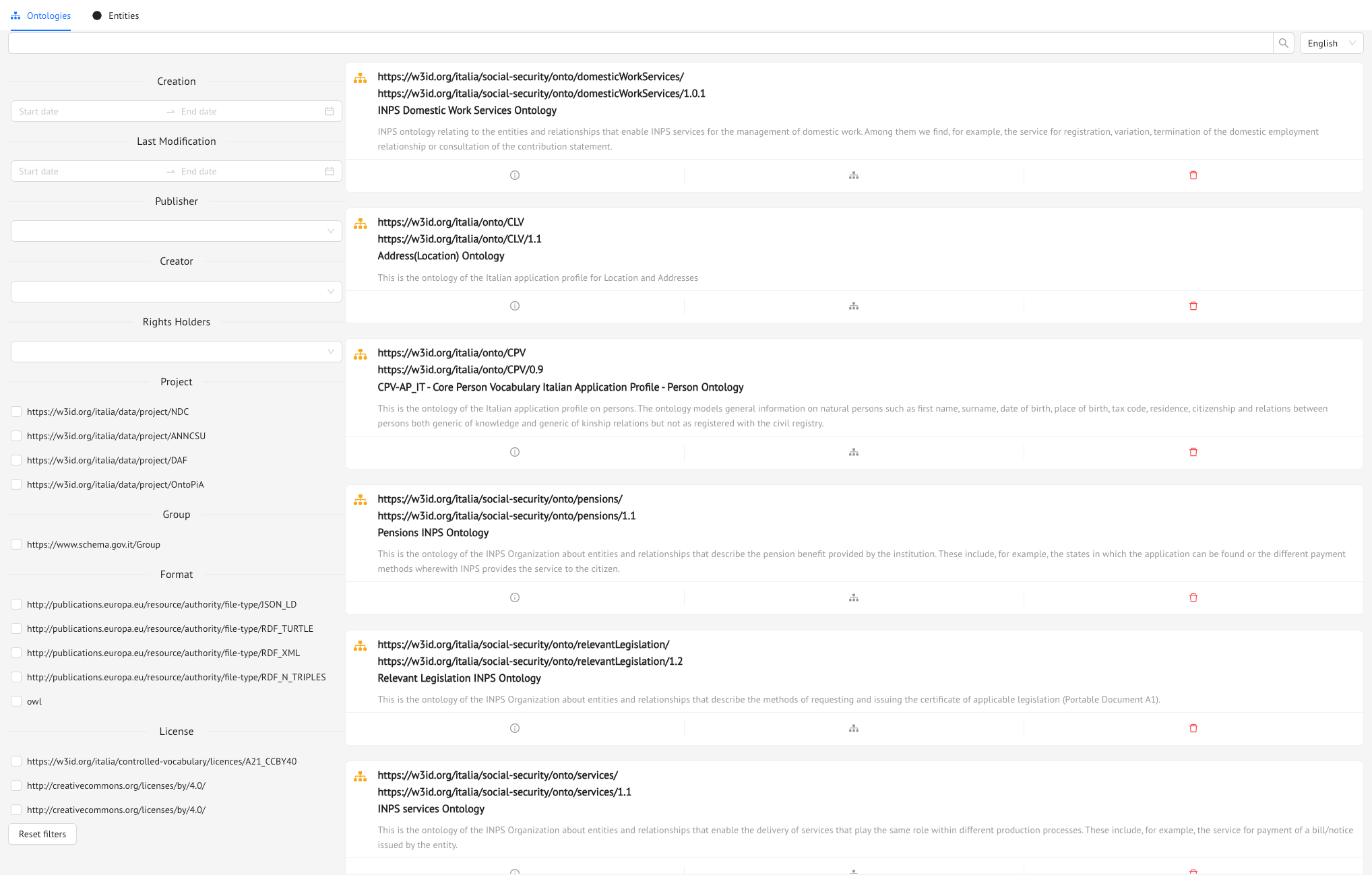Show info for Relevant Legislation INPS Ontology
The width and height of the screenshot is (1372, 875).
point(515,728)
